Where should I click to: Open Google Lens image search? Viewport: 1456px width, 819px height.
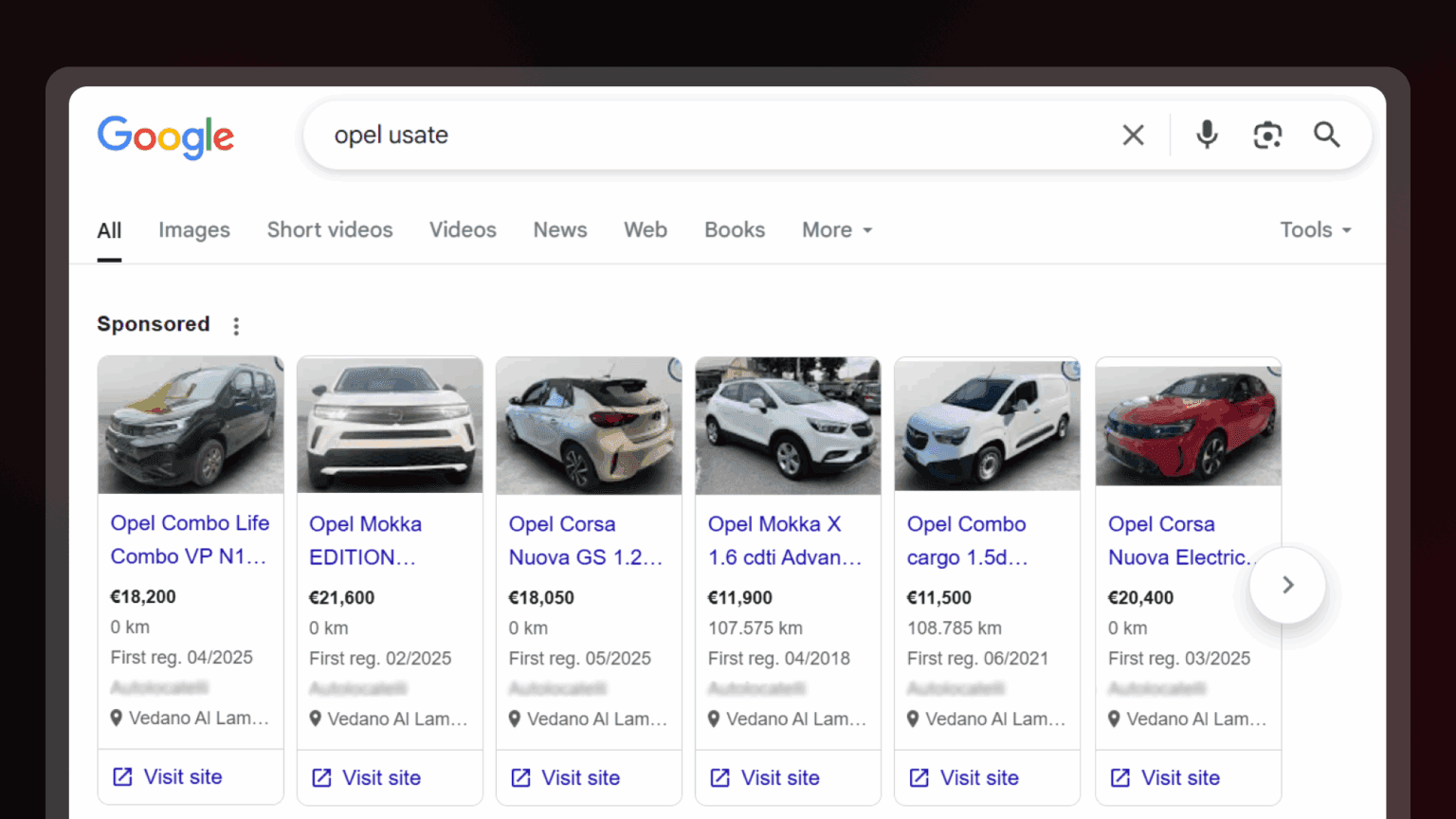point(1267,135)
